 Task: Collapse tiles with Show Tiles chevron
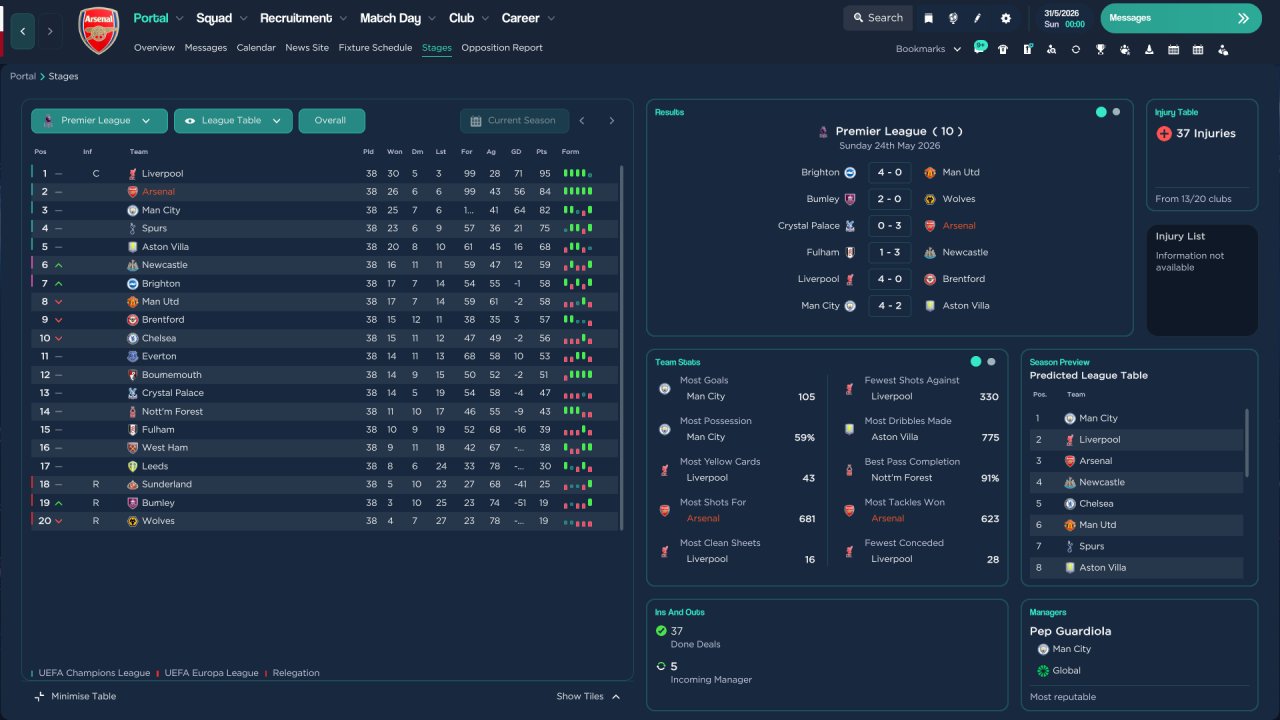pyautogui.click(x=616, y=696)
